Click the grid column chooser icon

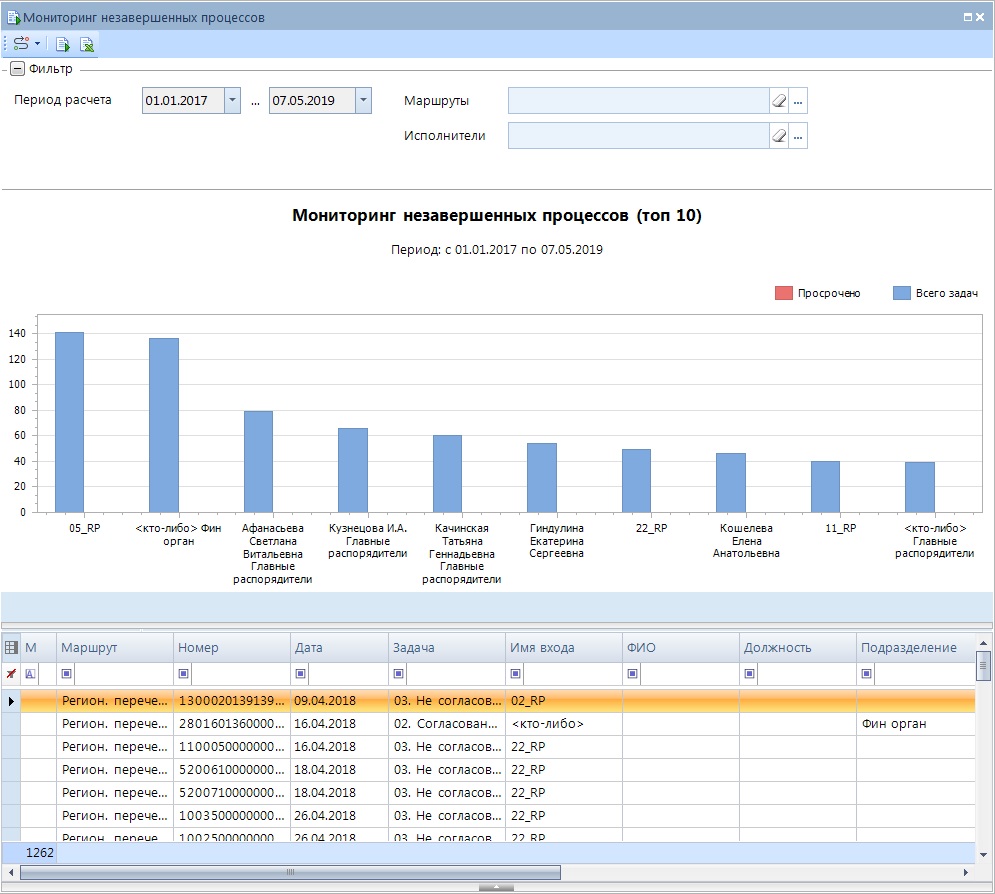click(11, 648)
